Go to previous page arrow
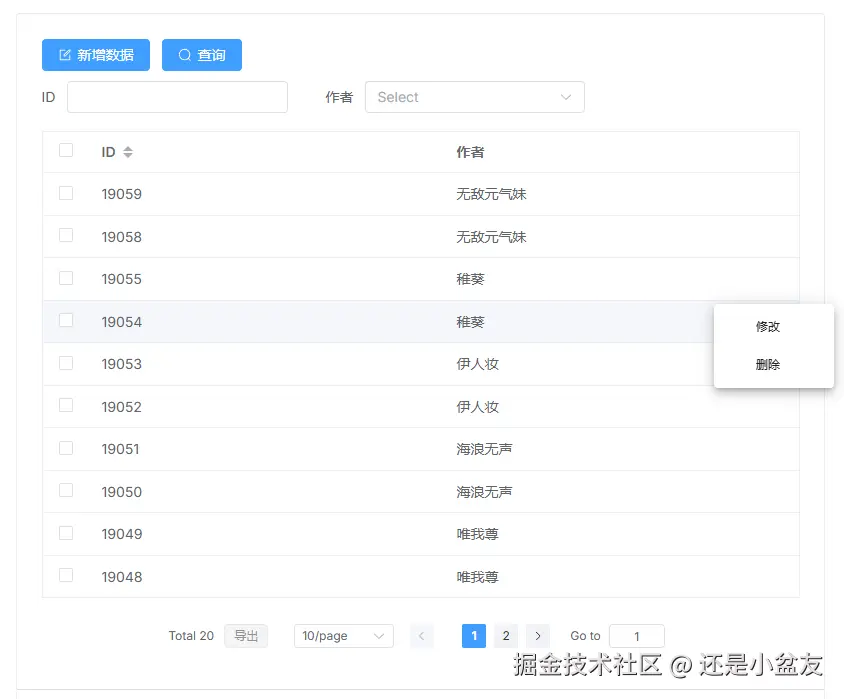The height and width of the screenshot is (699, 844). (x=421, y=636)
